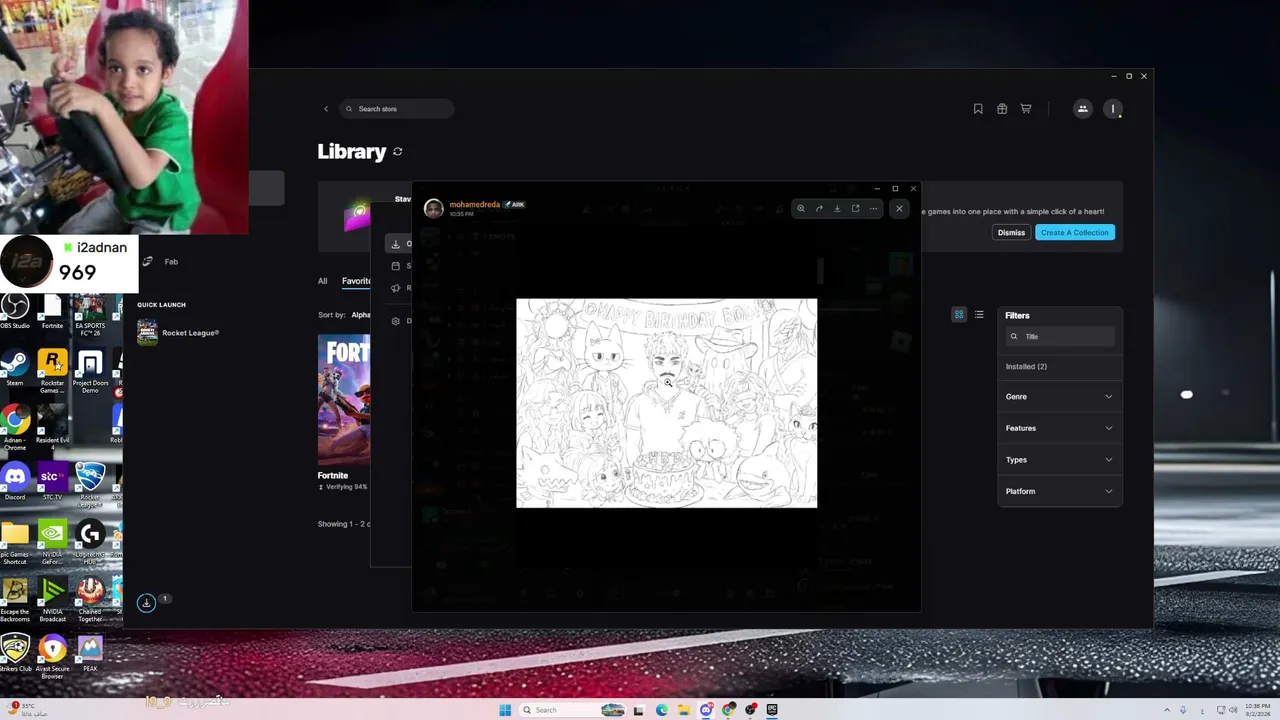
Task: Switch Library to grid view
Action: point(959,315)
